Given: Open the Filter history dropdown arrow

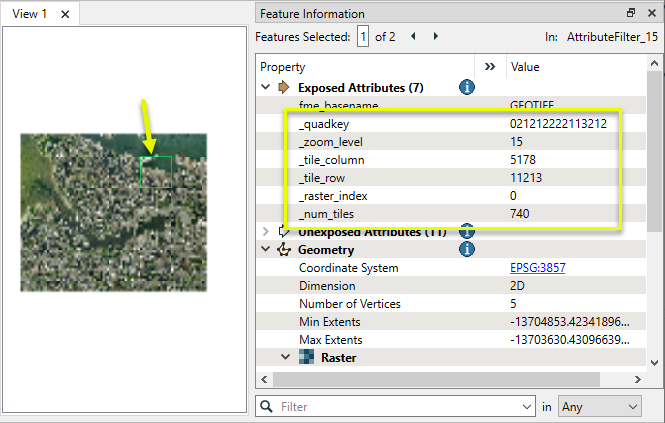Looking at the screenshot, I should pyautogui.click(x=528, y=407).
